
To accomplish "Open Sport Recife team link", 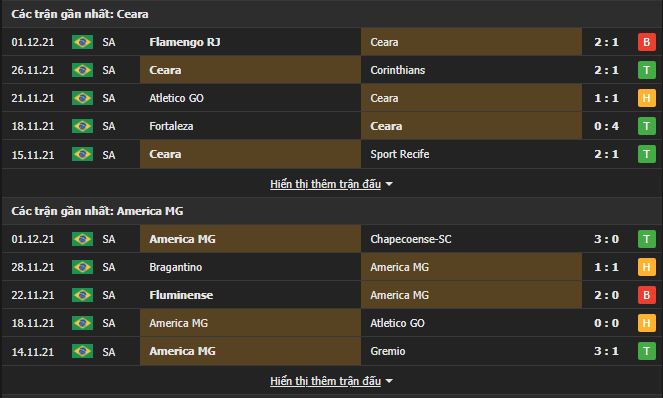I will [400, 154].
